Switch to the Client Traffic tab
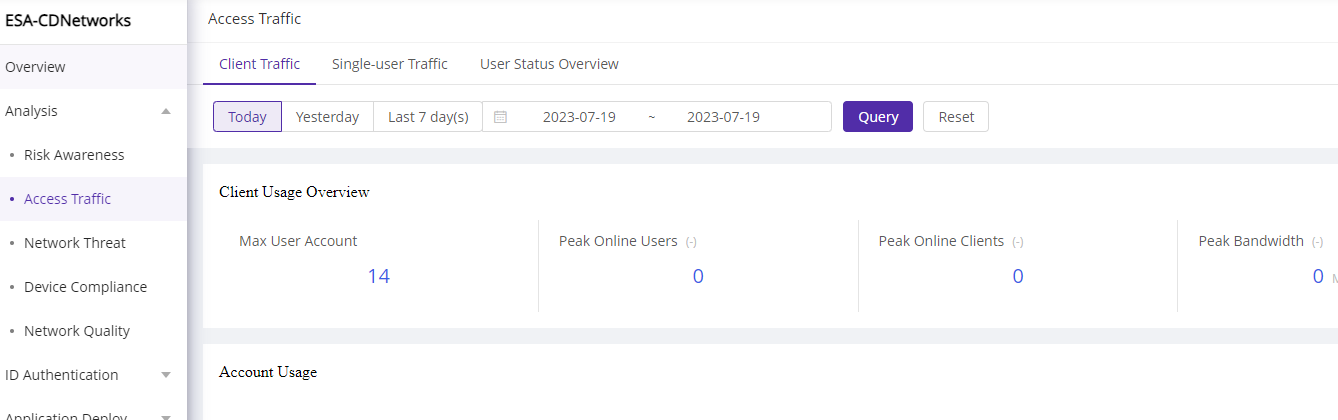 [259, 64]
